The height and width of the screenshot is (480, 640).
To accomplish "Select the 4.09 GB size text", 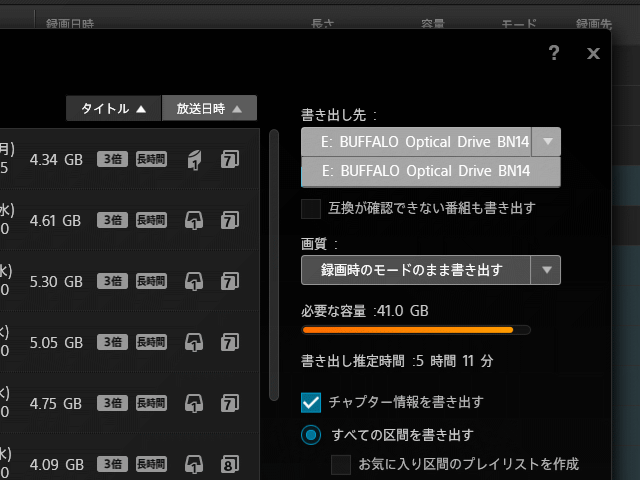I will click(57, 464).
